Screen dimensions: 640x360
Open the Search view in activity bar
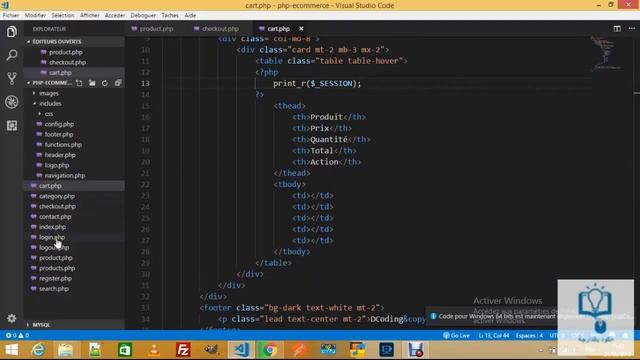[11, 55]
